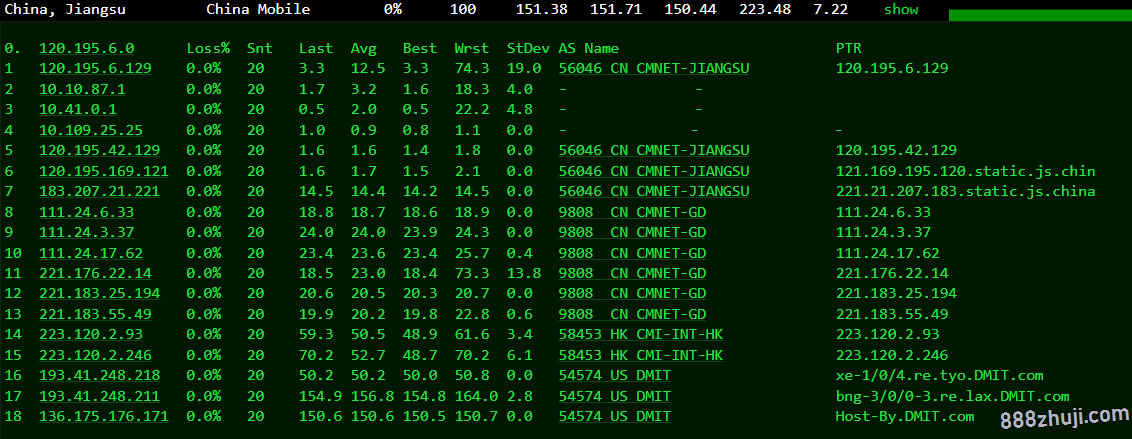This screenshot has height=439, width=1132.
Task: Click the "Best" column header
Action: coord(420,48)
